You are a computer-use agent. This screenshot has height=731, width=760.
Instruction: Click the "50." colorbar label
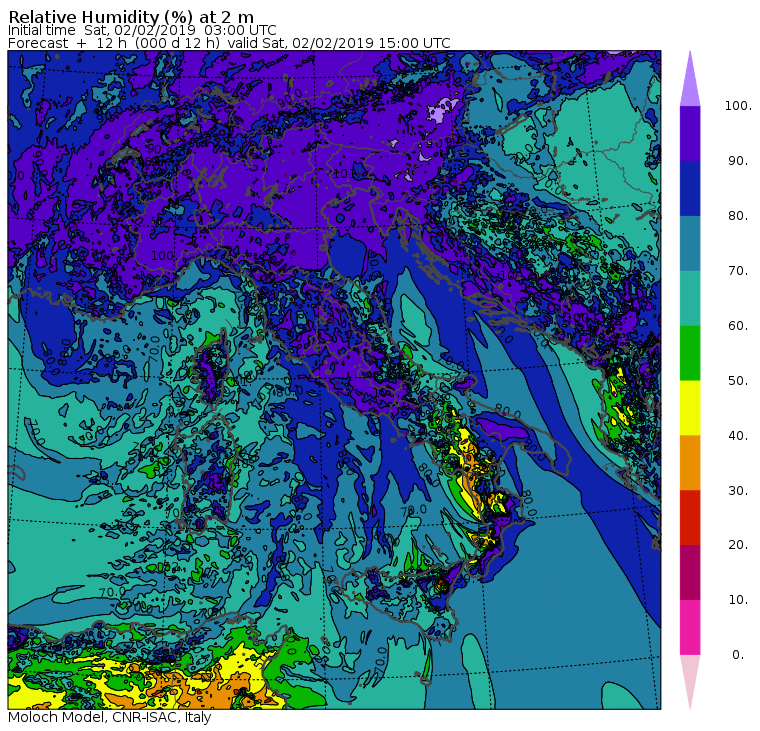coord(738,381)
